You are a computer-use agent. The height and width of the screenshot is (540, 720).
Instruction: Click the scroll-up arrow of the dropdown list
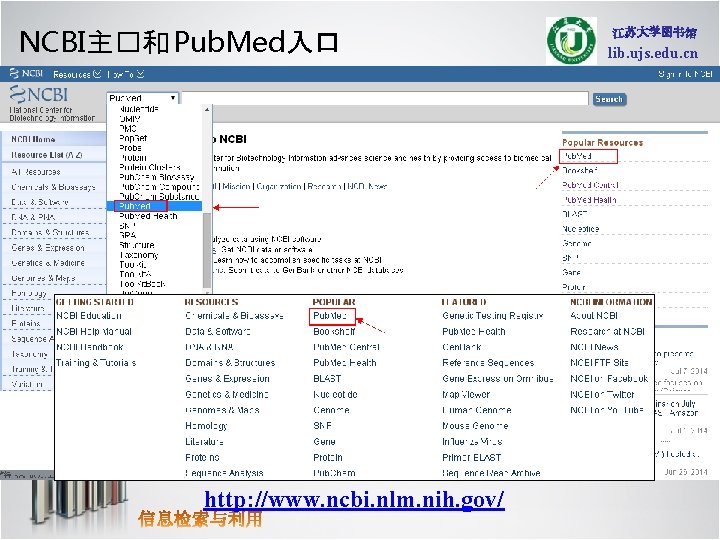207,109
